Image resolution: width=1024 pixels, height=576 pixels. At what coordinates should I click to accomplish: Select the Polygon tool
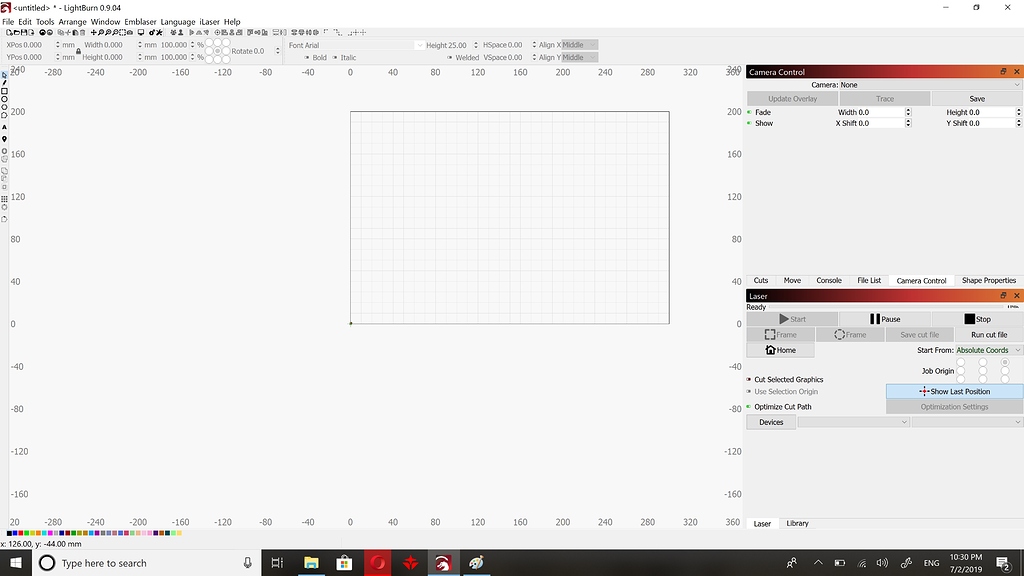click(7, 114)
